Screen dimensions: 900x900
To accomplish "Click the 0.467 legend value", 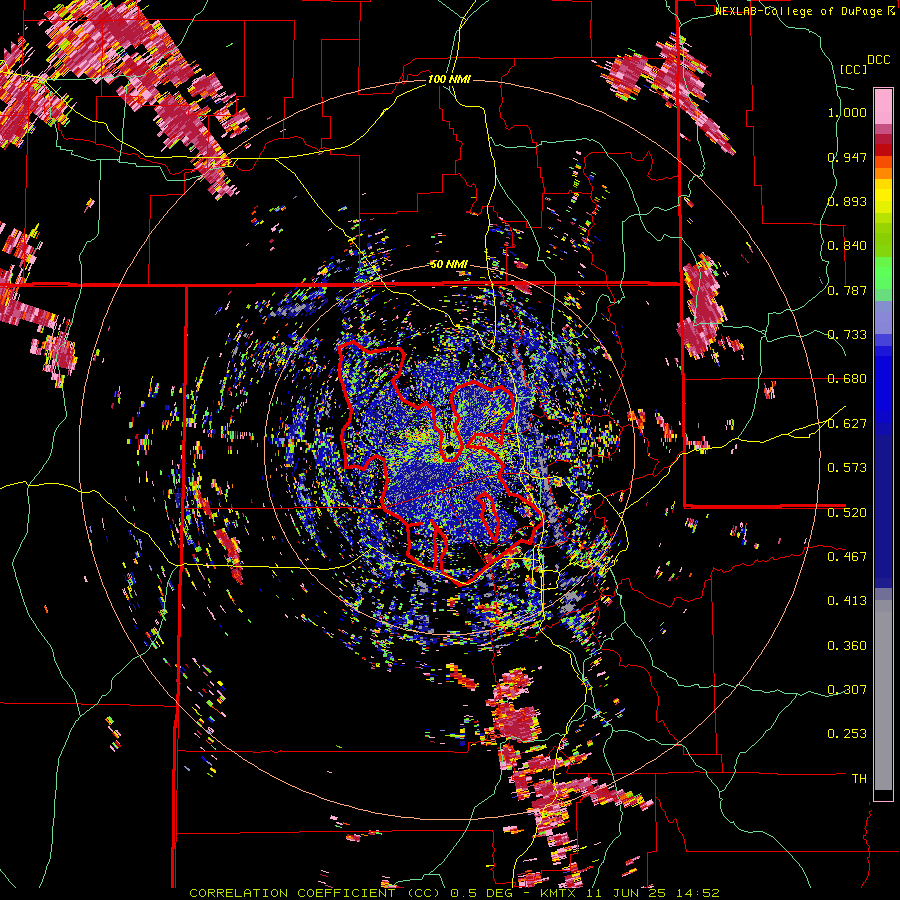I will point(847,557).
